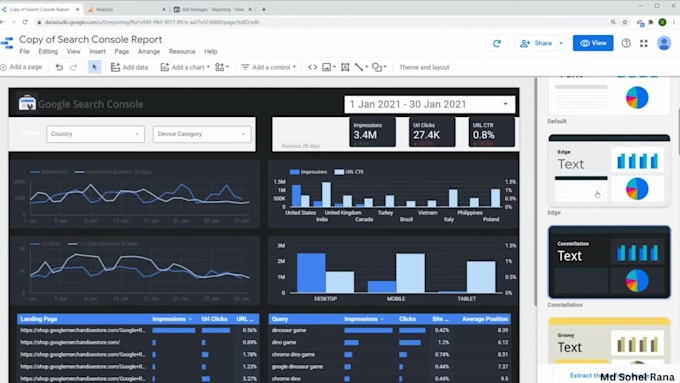The image size is (680, 383).
Task: Bookmark this page with the star icon
Action: point(624,22)
